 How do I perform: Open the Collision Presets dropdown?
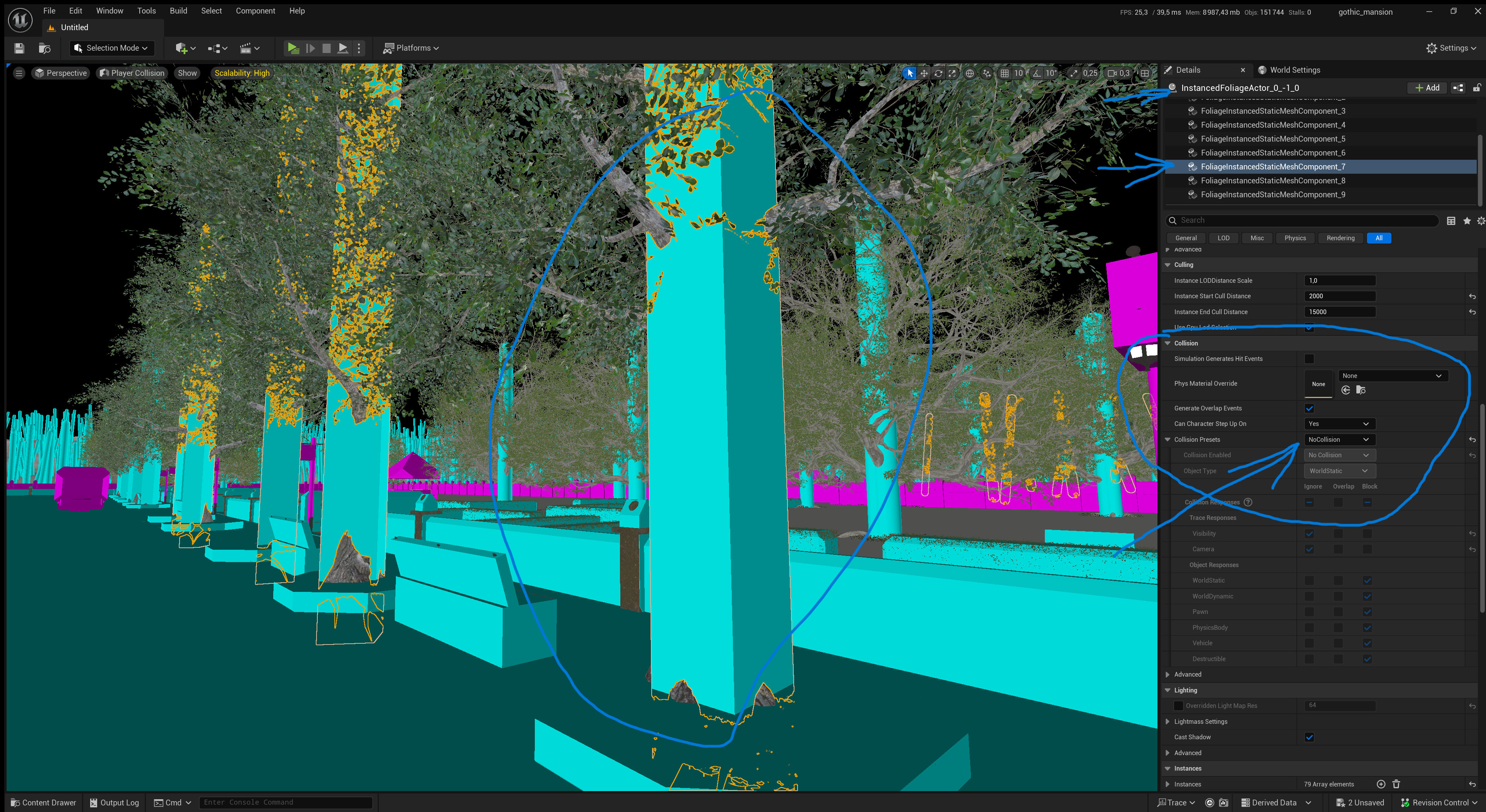[1339, 439]
